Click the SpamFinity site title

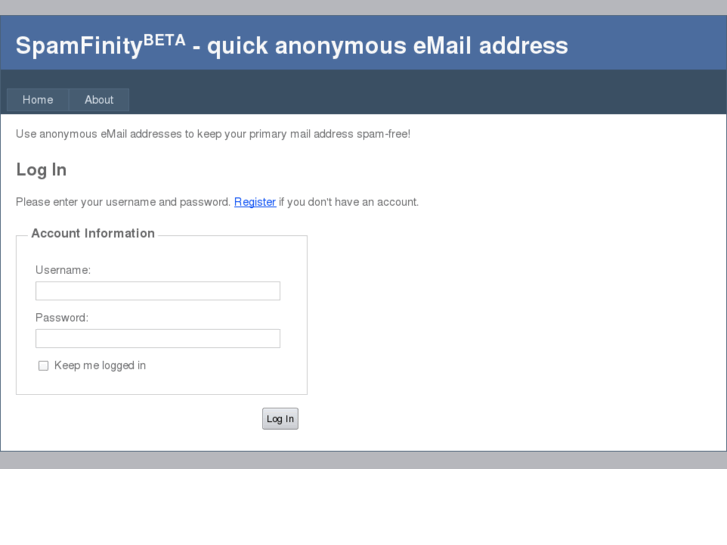[x=79, y=46]
